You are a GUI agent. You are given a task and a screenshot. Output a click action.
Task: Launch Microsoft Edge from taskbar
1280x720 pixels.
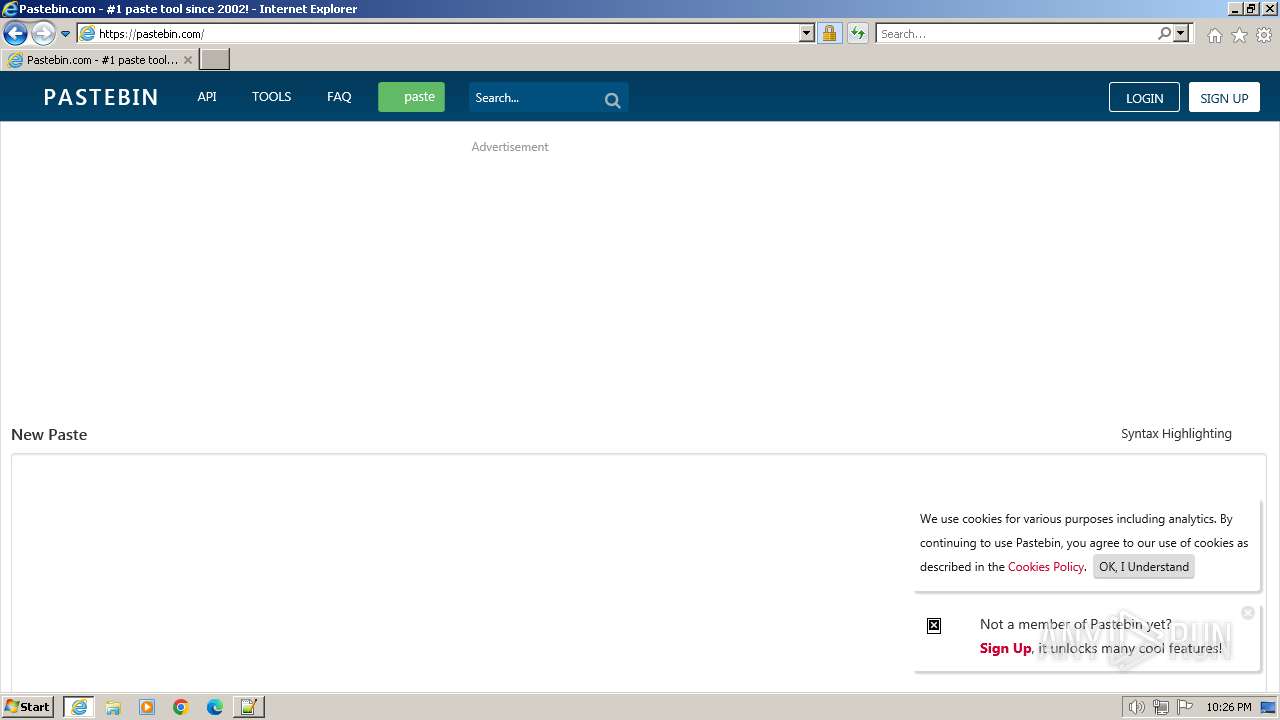point(215,707)
